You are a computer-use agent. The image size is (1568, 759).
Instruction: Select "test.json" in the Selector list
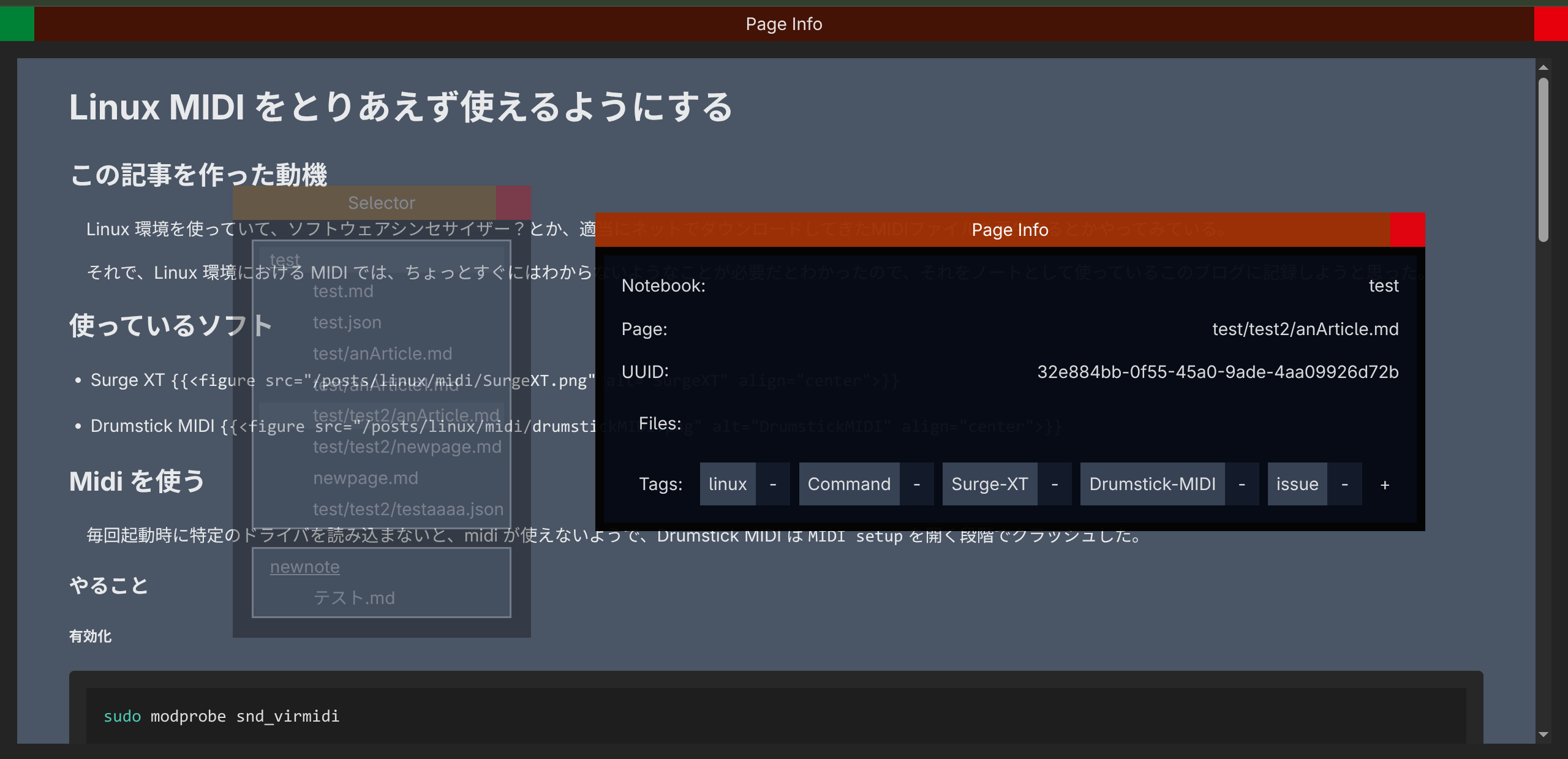tap(347, 322)
